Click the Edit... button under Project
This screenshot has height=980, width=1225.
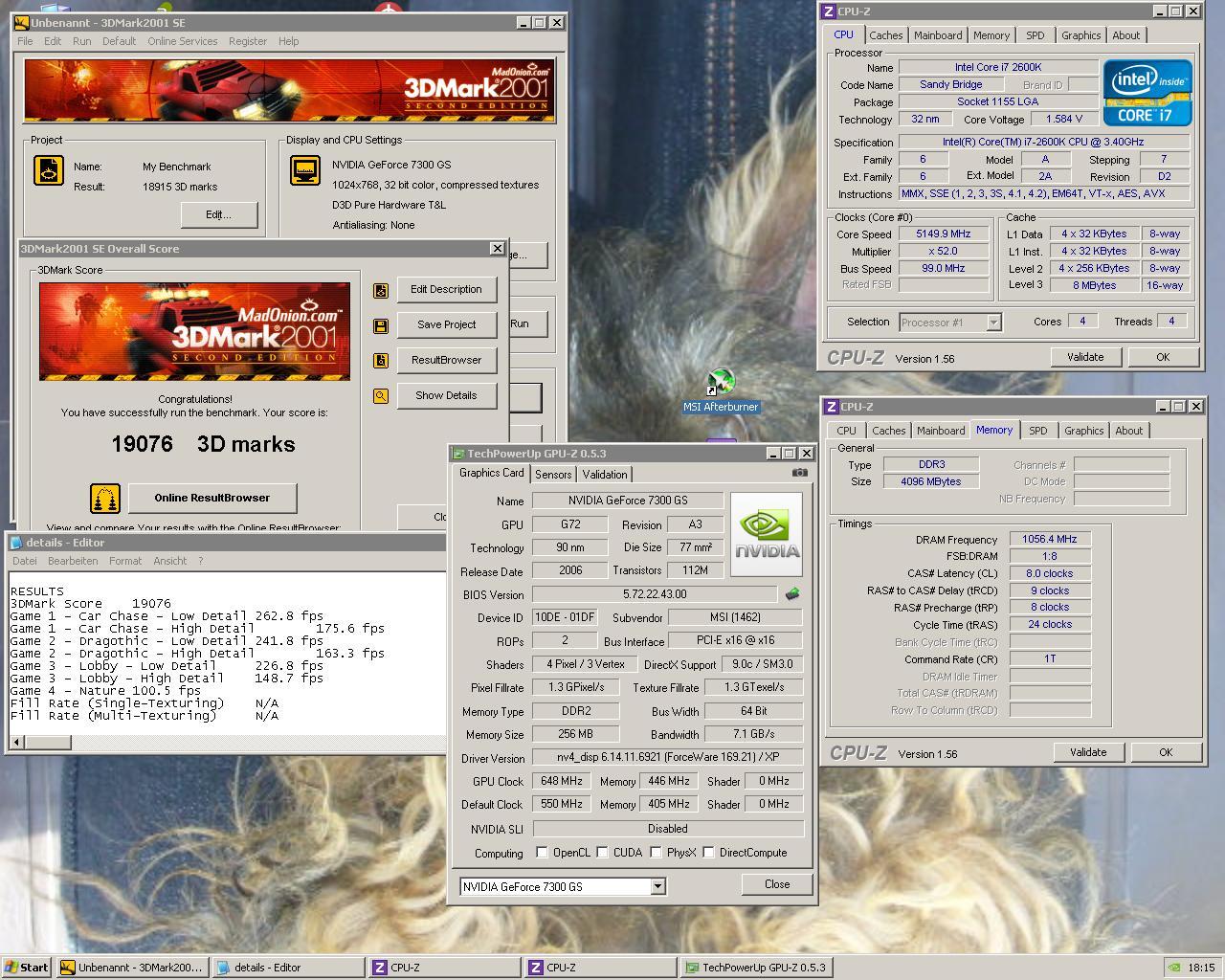point(218,214)
